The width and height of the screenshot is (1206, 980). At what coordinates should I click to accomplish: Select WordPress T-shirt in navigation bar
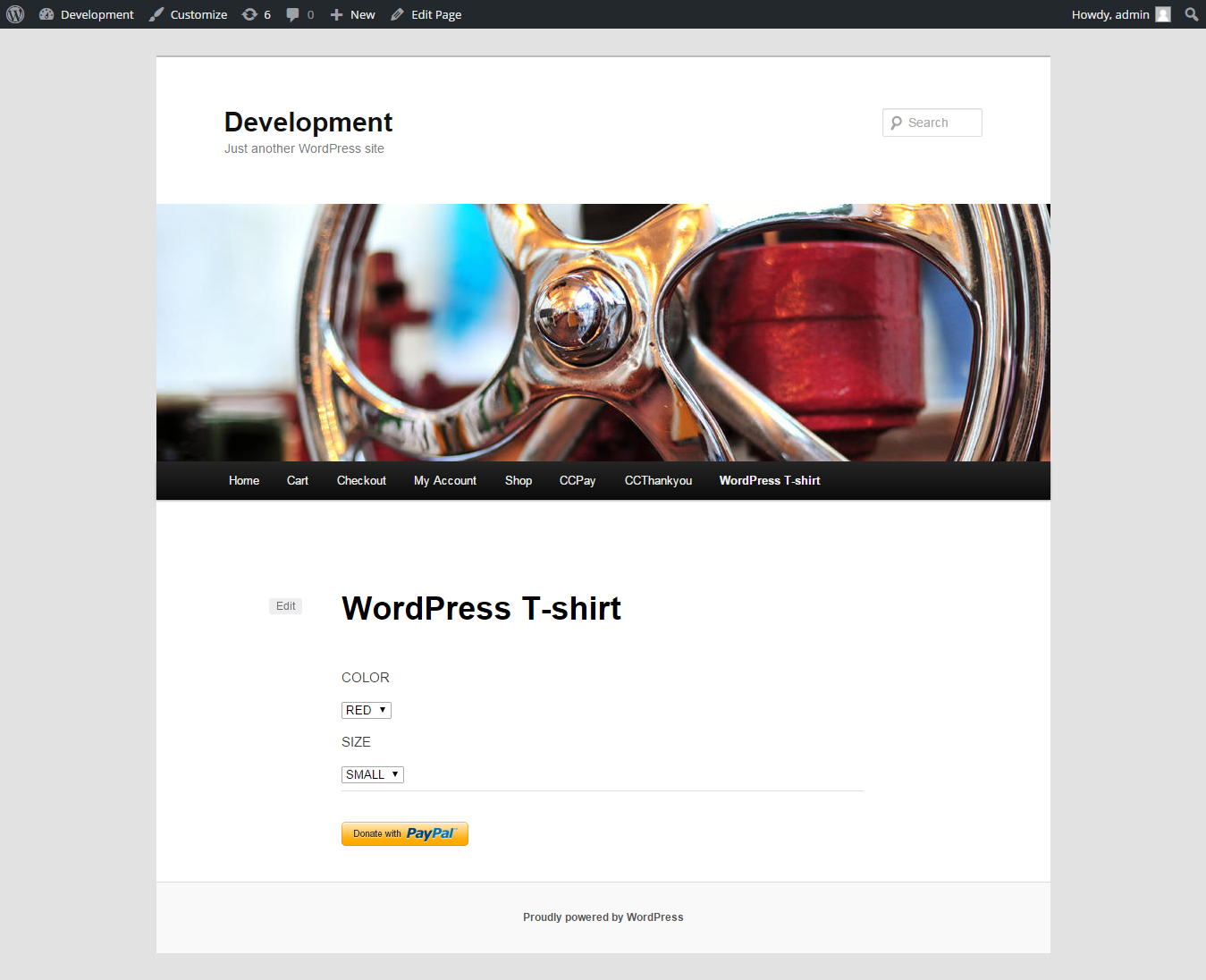tap(770, 480)
